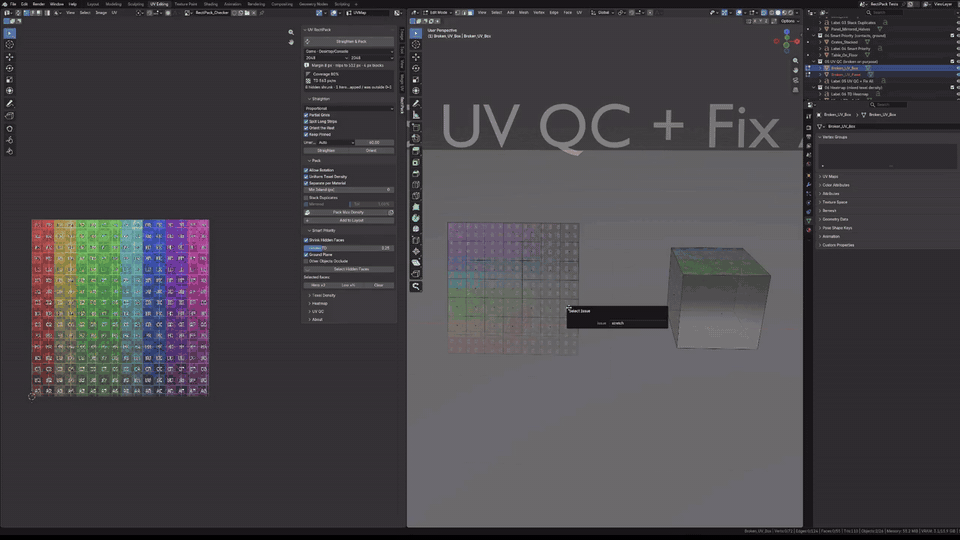Open the UV menu in UV editor header

coord(114,12)
